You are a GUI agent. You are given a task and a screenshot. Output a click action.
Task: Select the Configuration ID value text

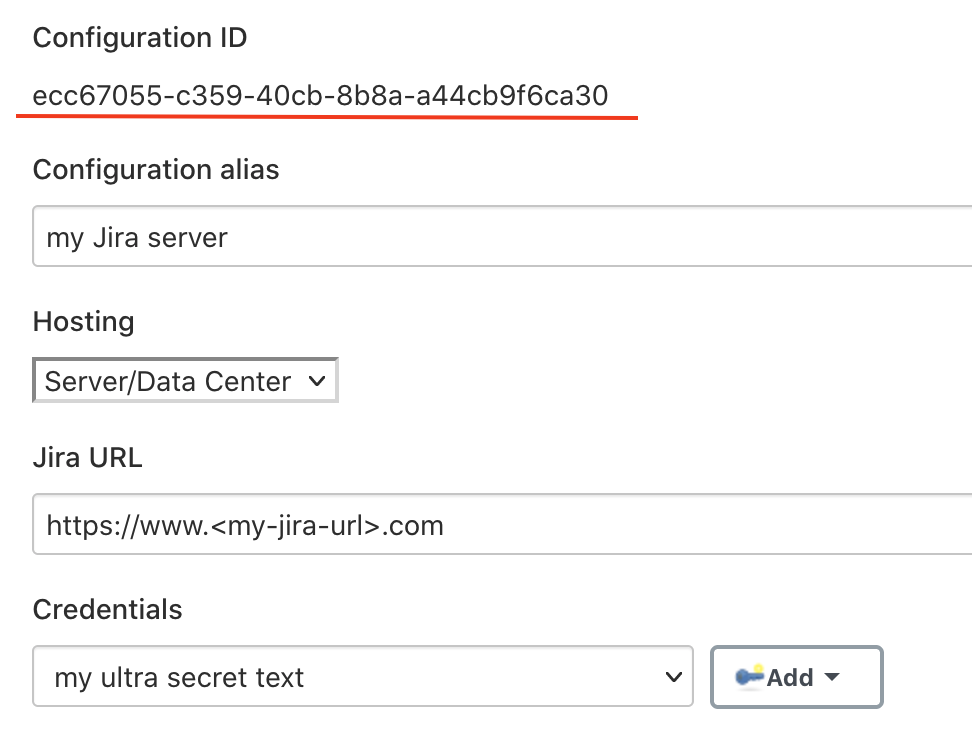(320, 95)
